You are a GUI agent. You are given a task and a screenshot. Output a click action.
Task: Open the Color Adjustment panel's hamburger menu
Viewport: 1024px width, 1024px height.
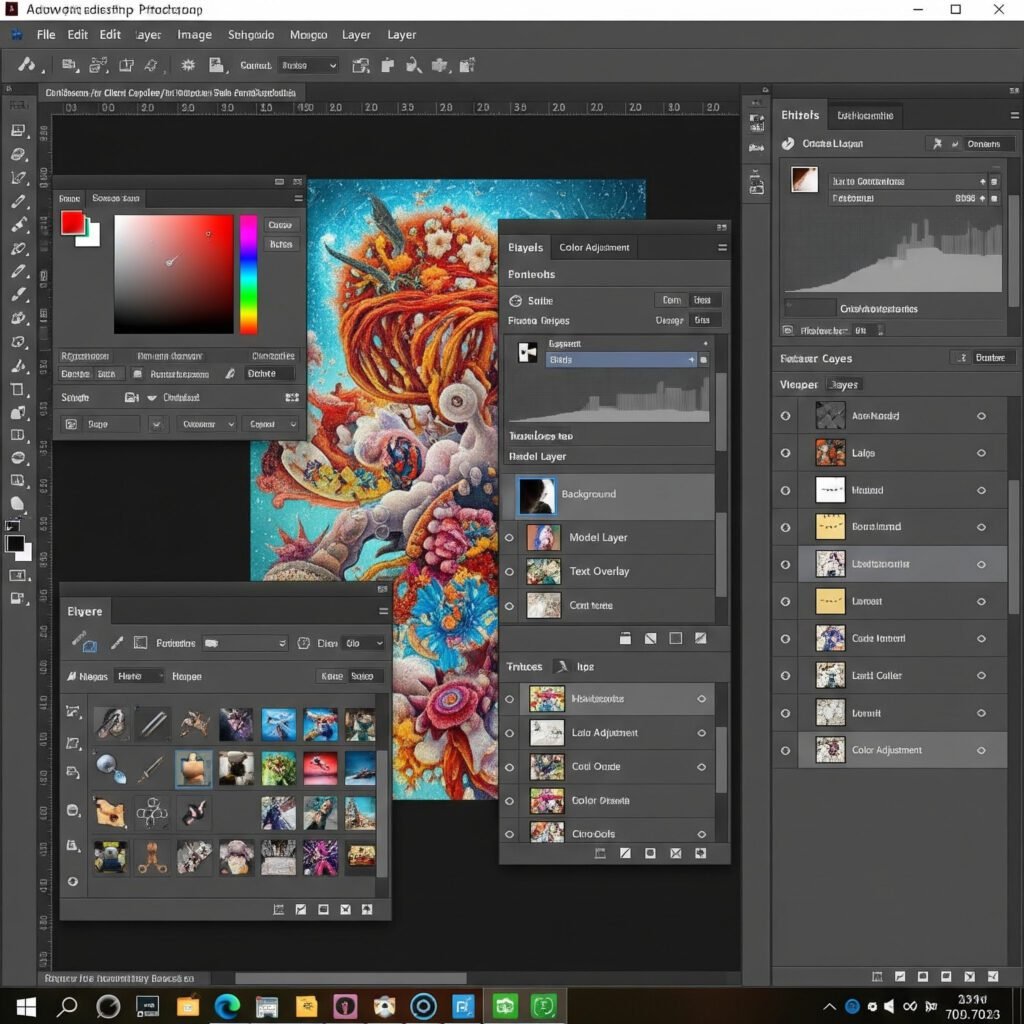click(x=722, y=247)
